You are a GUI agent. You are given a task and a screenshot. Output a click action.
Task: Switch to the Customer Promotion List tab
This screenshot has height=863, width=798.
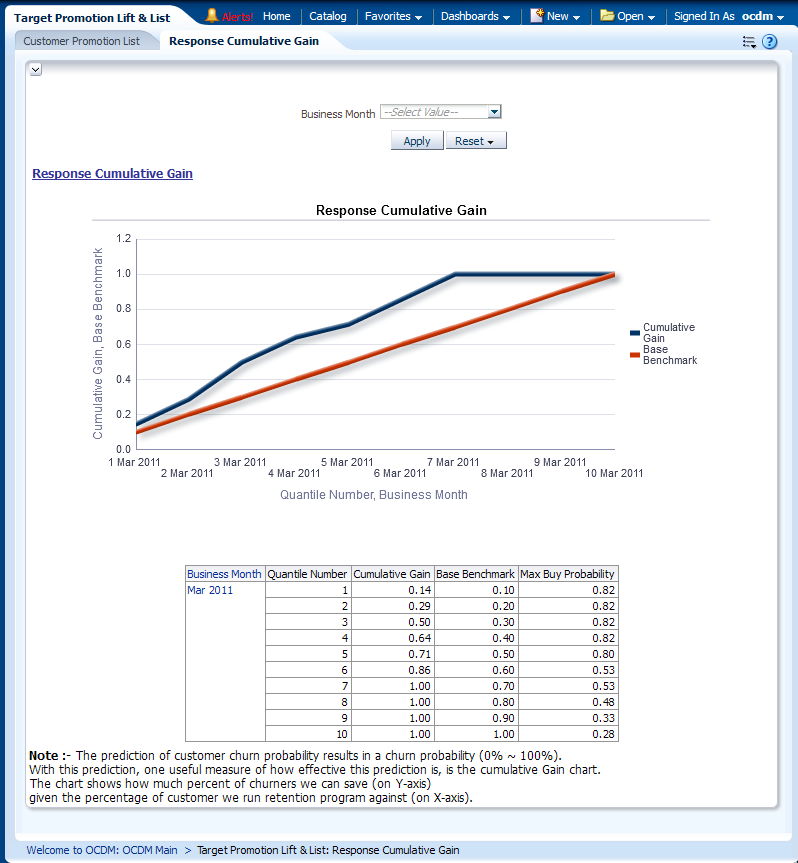82,41
